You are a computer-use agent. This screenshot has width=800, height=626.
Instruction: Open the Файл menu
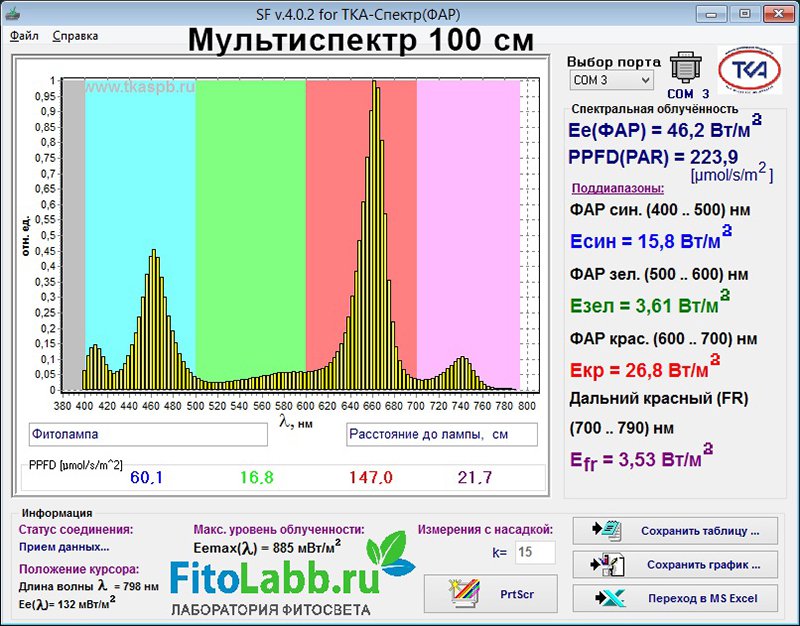pos(25,34)
